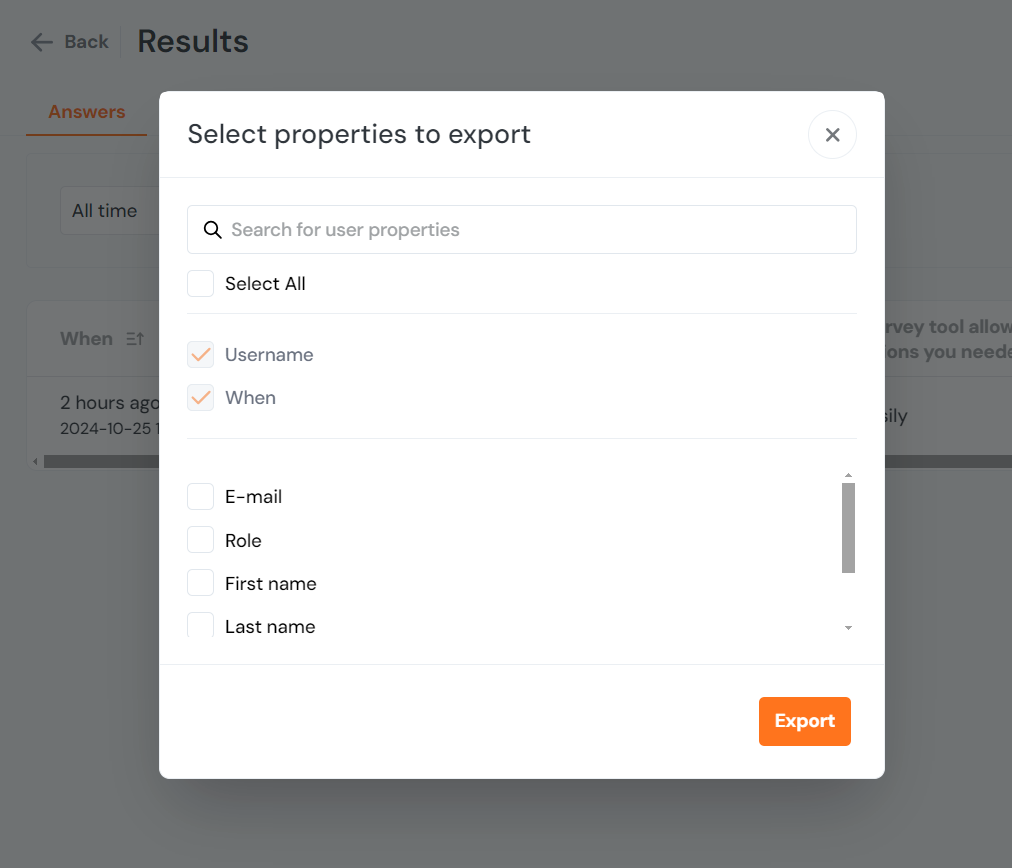The height and width of the screenshot is (868, 1012).
Task: Tick the Select All checkbox
Action: (201, 284)
